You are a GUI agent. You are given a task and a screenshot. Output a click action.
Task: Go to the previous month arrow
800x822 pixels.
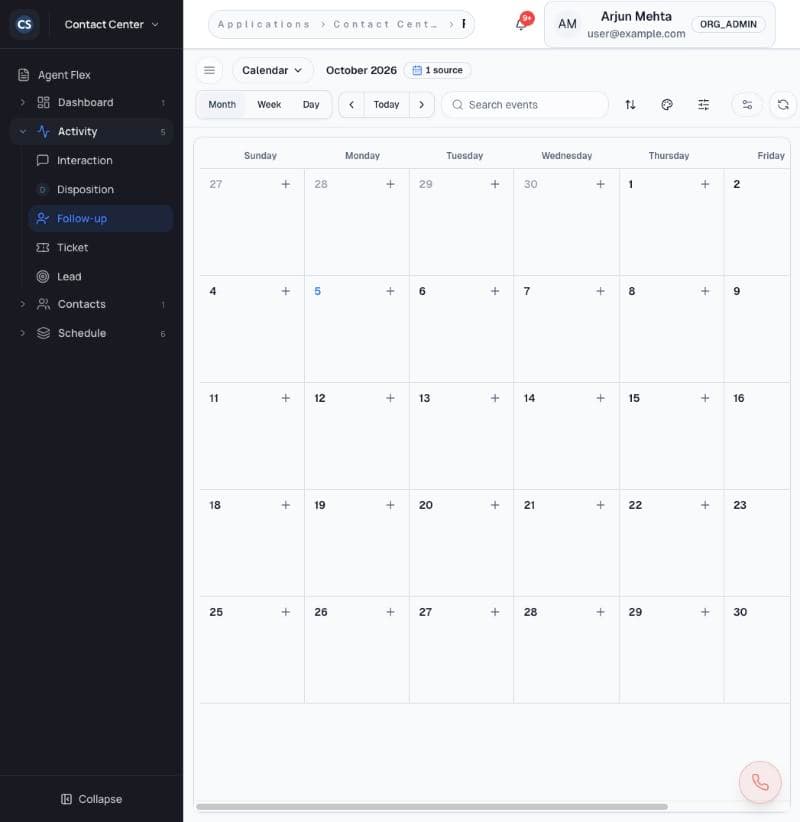pyautogui.click(x=352, y=105)
